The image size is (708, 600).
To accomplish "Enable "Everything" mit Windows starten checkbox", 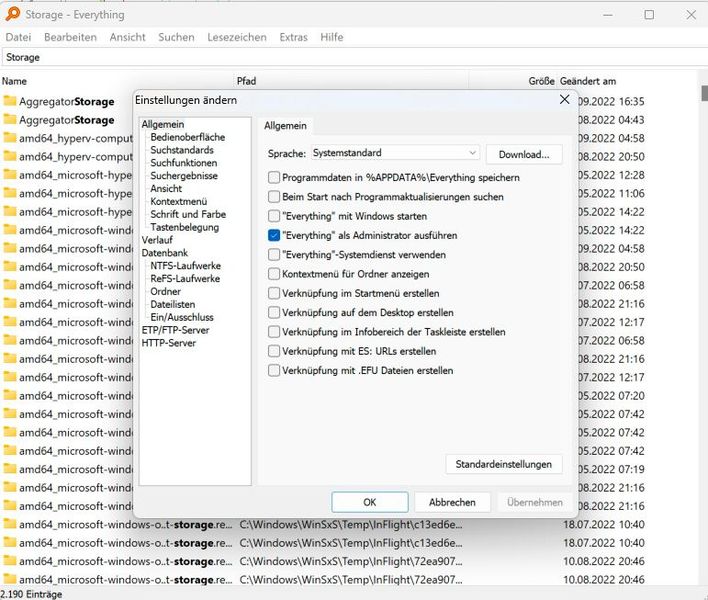I will click(274, 216).
